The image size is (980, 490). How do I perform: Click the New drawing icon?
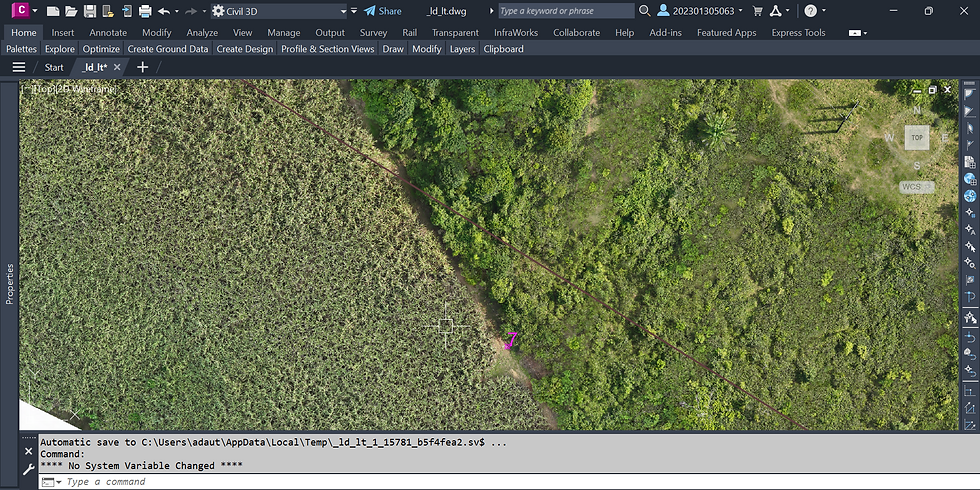pos(53,11)
